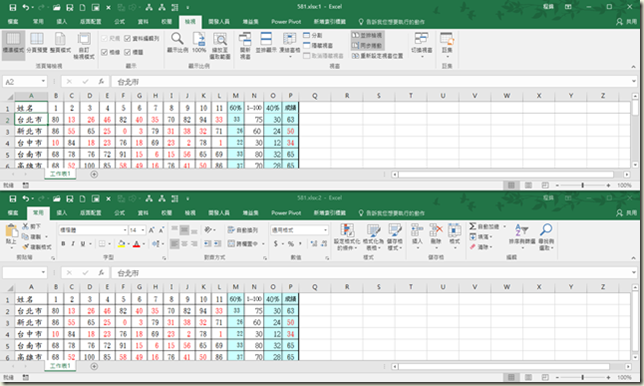Screen dimensions: 644x386
Task: Click the percent style button
Action: [x=291, y=244]
